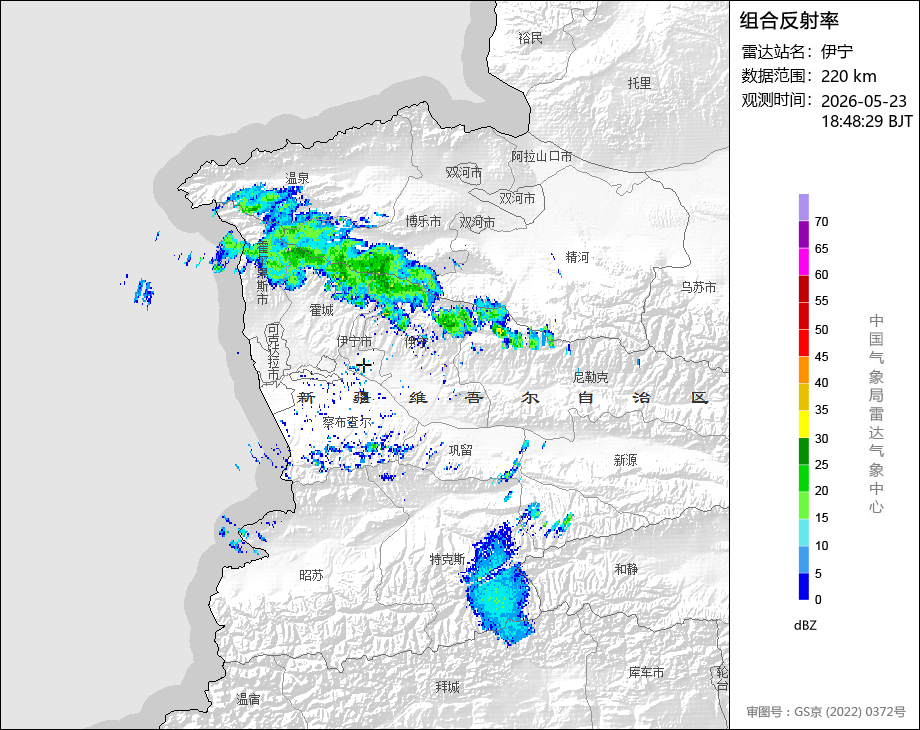This screenshot has width=920, height=730.
Task: Click the 组合反射率 title
Action: 789,21
